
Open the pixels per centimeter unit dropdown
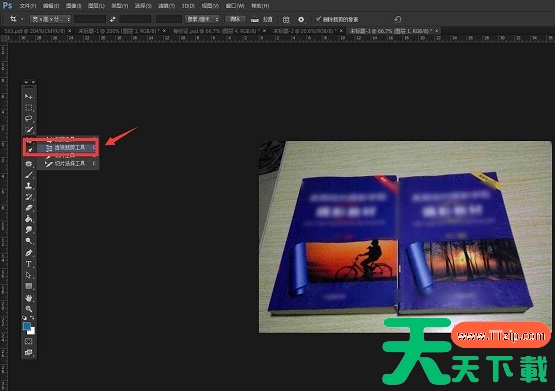(202, 19)
